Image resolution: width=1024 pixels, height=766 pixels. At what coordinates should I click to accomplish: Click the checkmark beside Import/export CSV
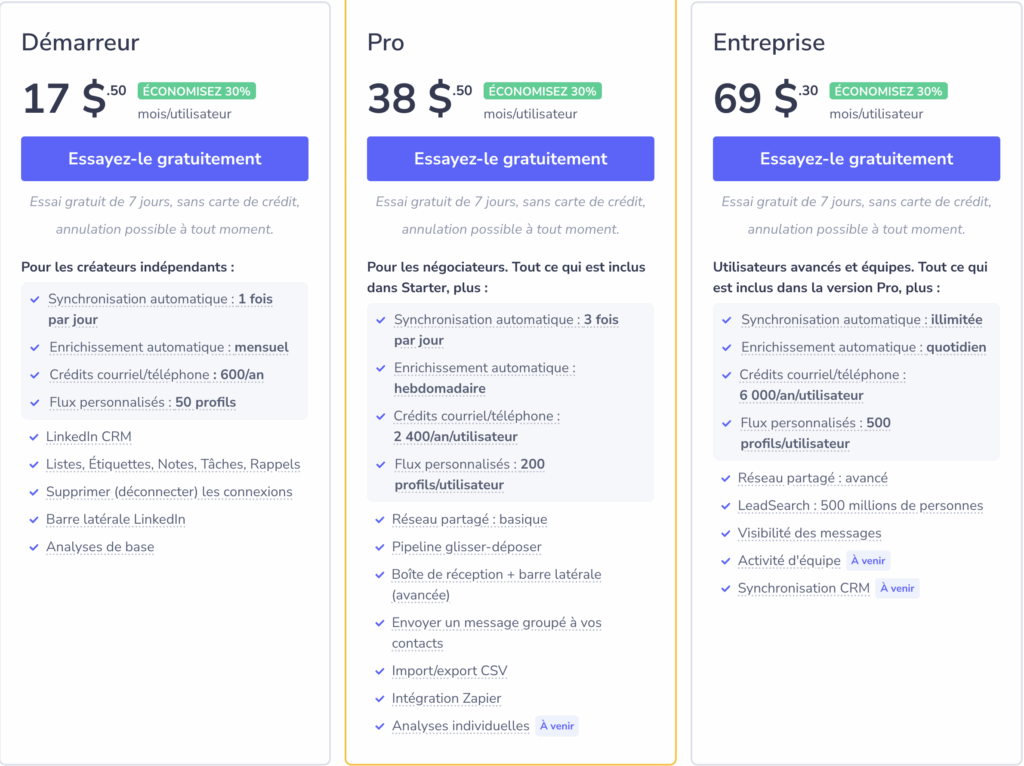(380, 671)
